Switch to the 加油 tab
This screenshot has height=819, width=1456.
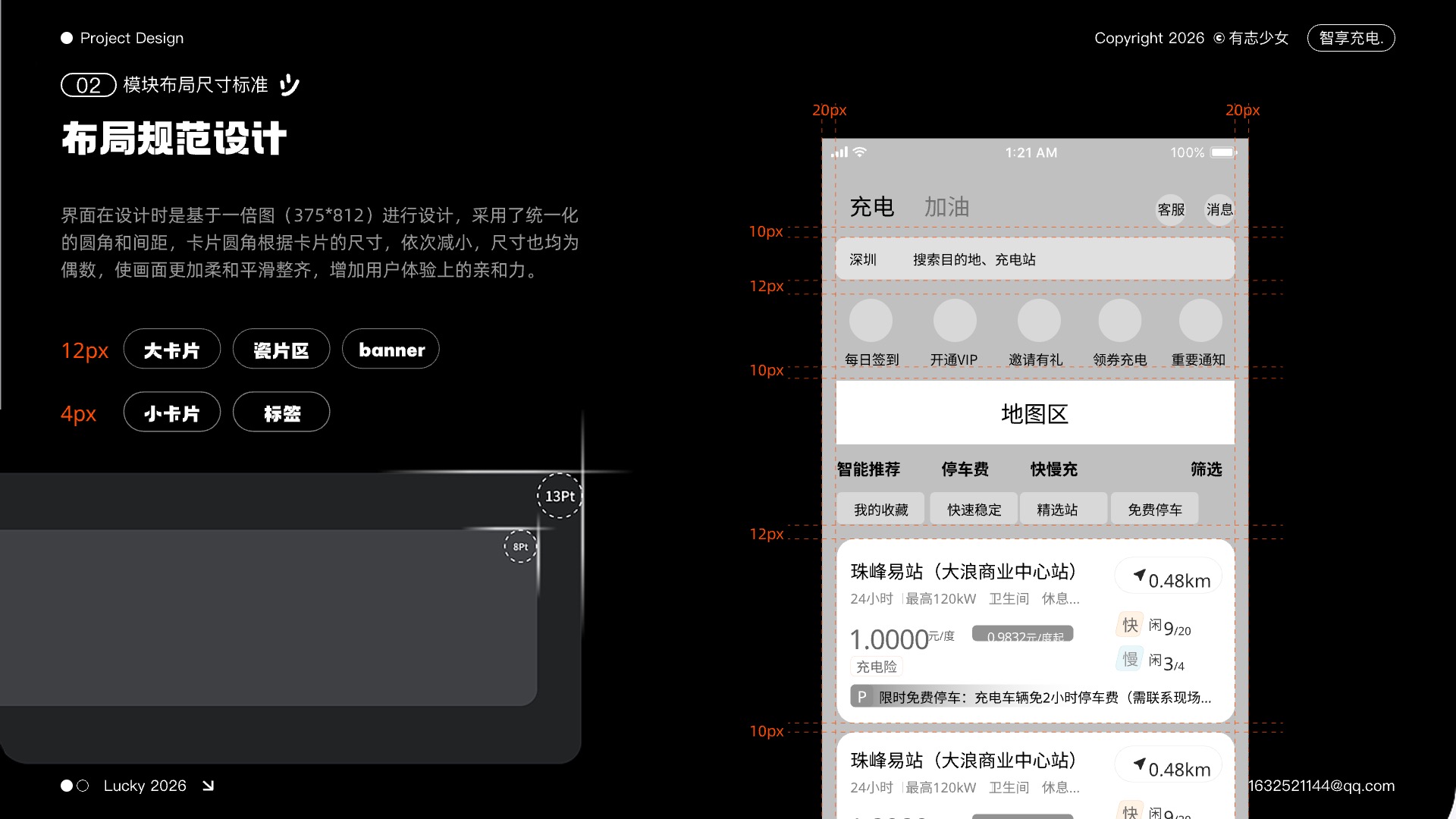(x=946, y=207)
